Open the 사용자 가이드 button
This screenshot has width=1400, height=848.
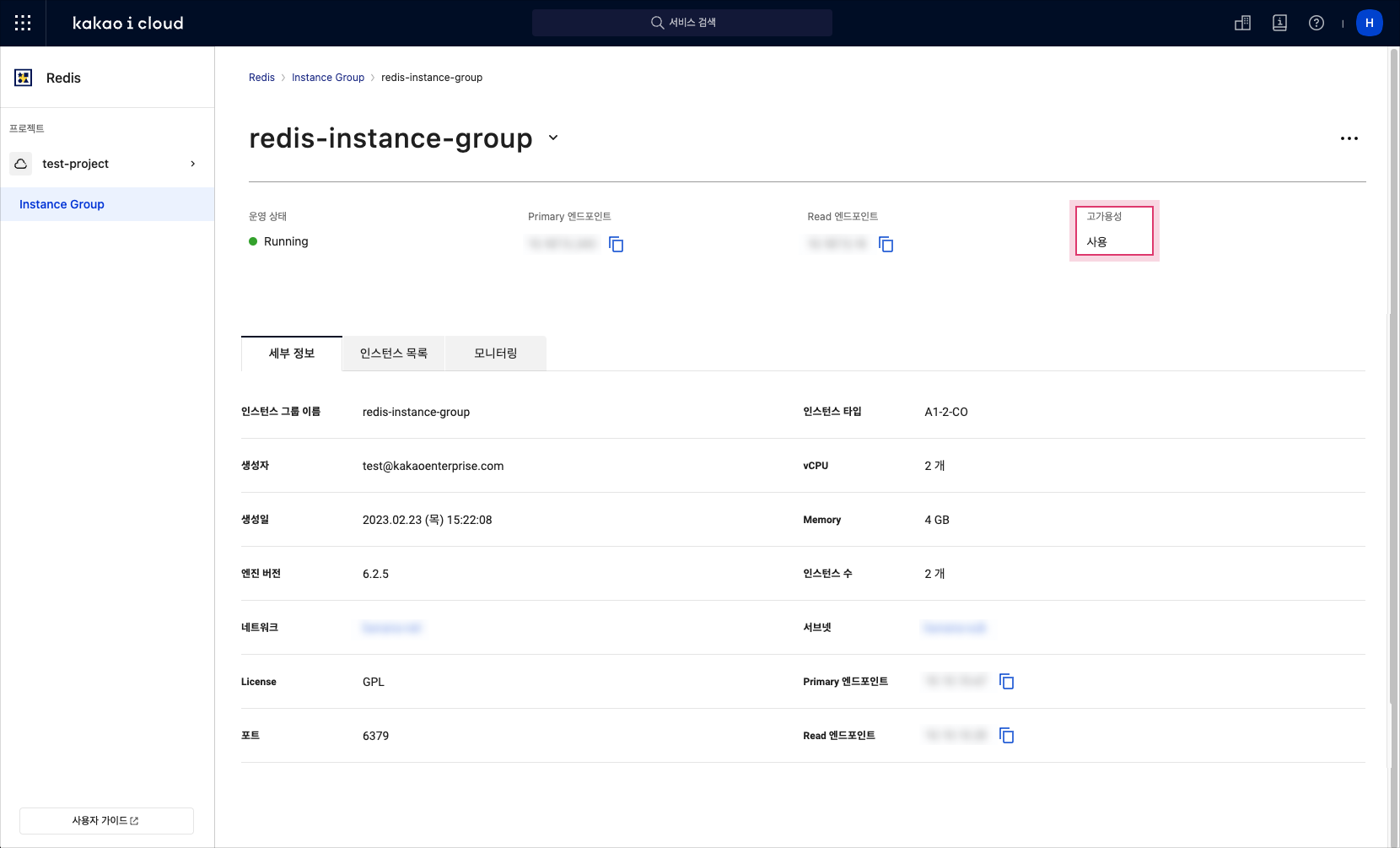point(106,821)
